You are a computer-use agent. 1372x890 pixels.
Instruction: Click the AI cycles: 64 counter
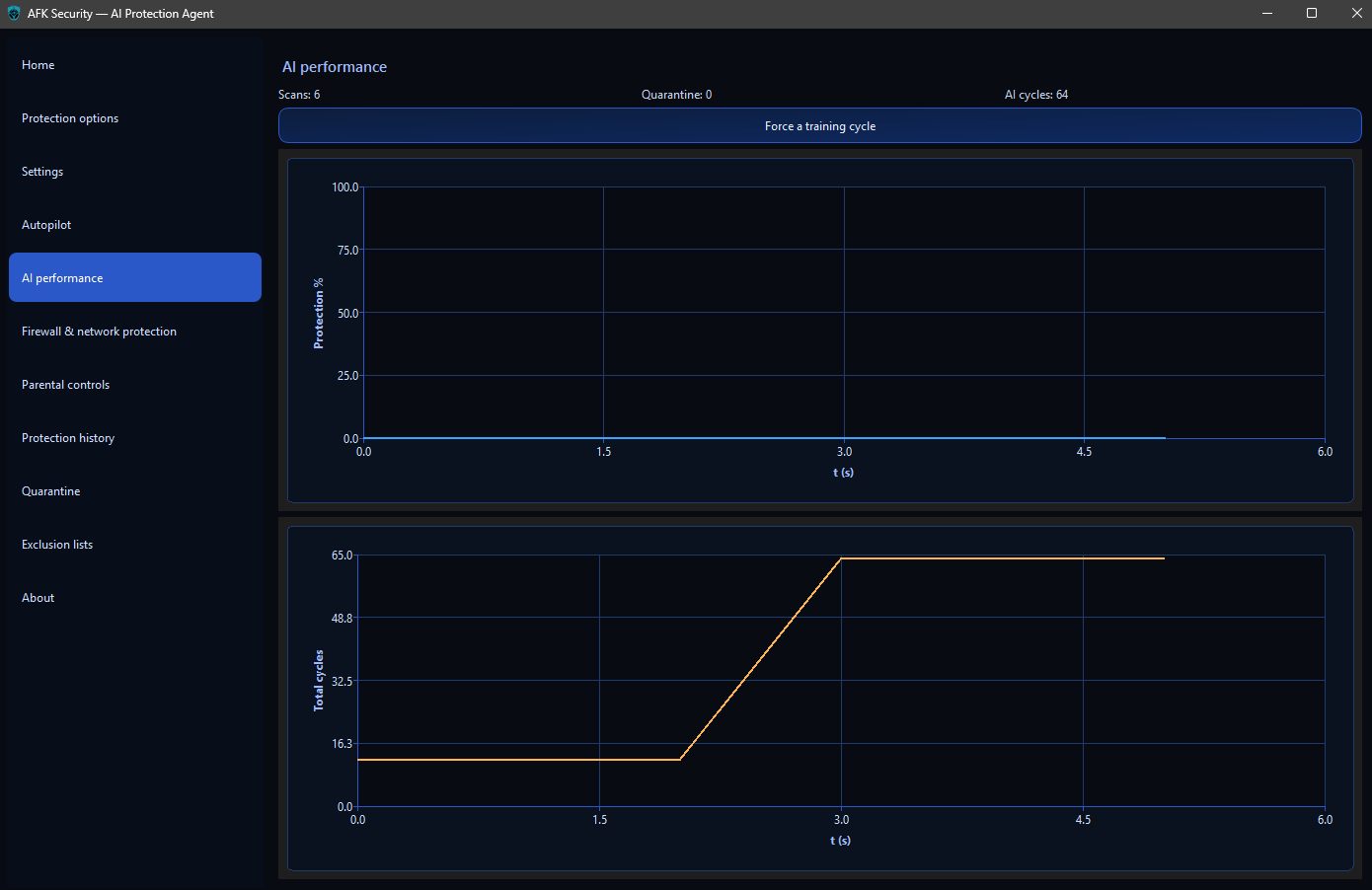[1035, 94]
